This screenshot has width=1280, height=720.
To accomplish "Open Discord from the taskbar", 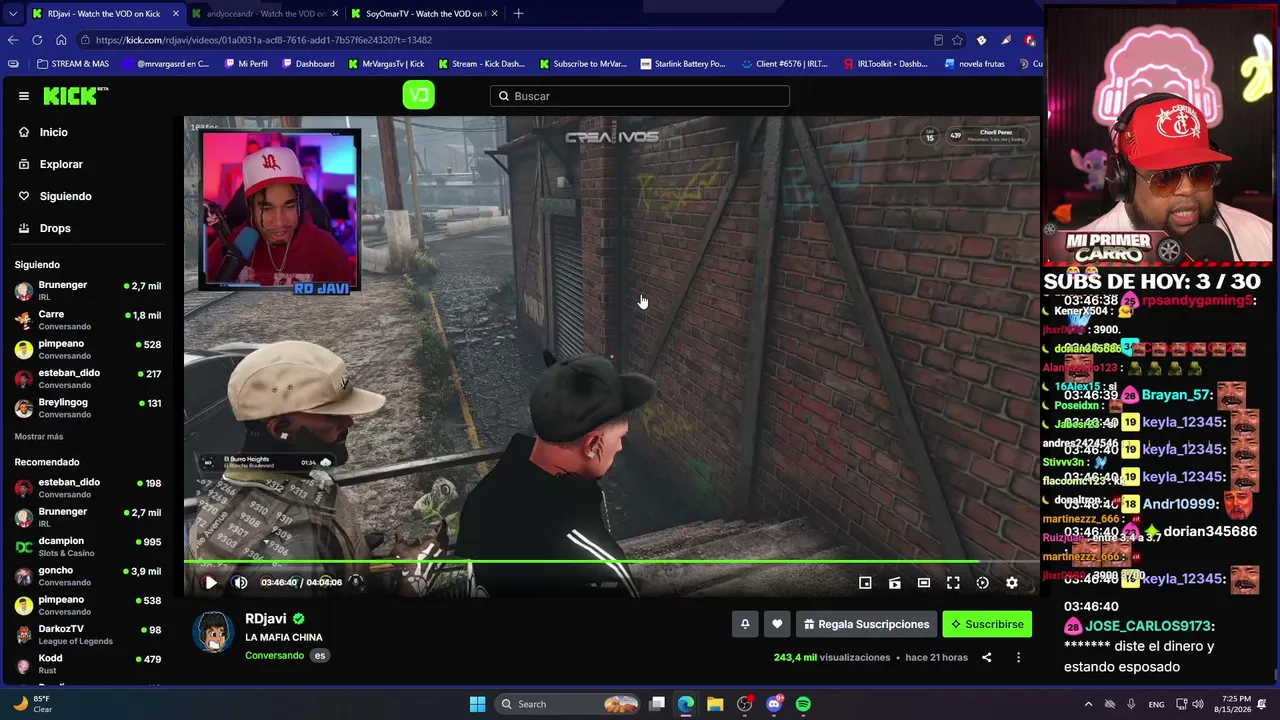I will (x=774, y=704).
